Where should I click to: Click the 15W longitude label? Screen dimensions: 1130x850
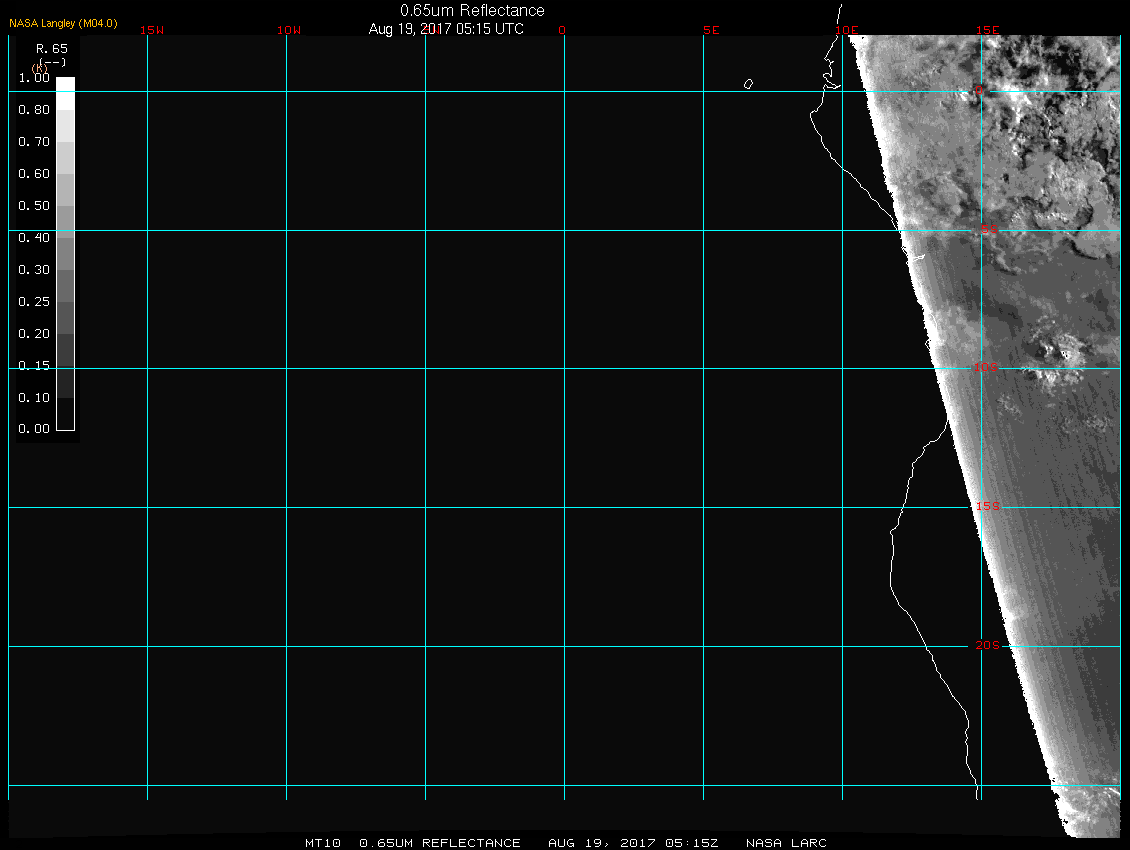152,30
